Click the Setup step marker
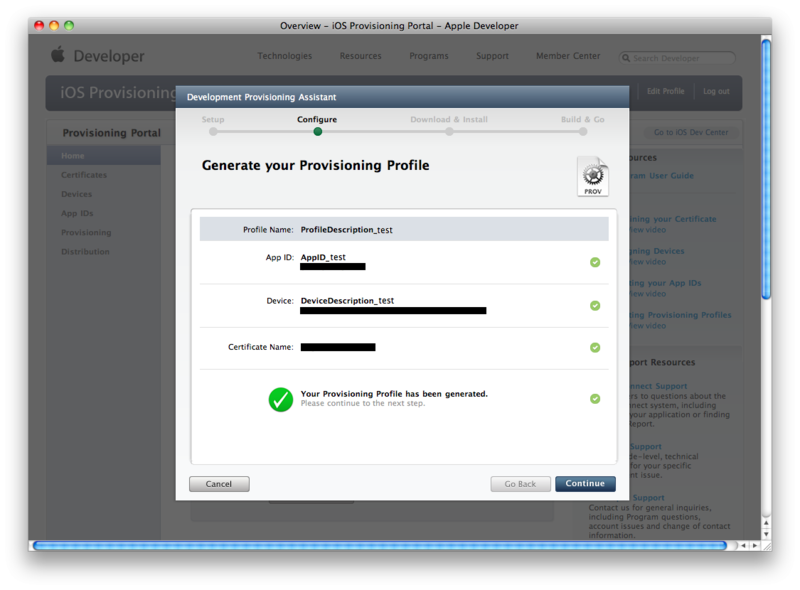Screen dimensions: 800x590 click(x=213, y=132)
